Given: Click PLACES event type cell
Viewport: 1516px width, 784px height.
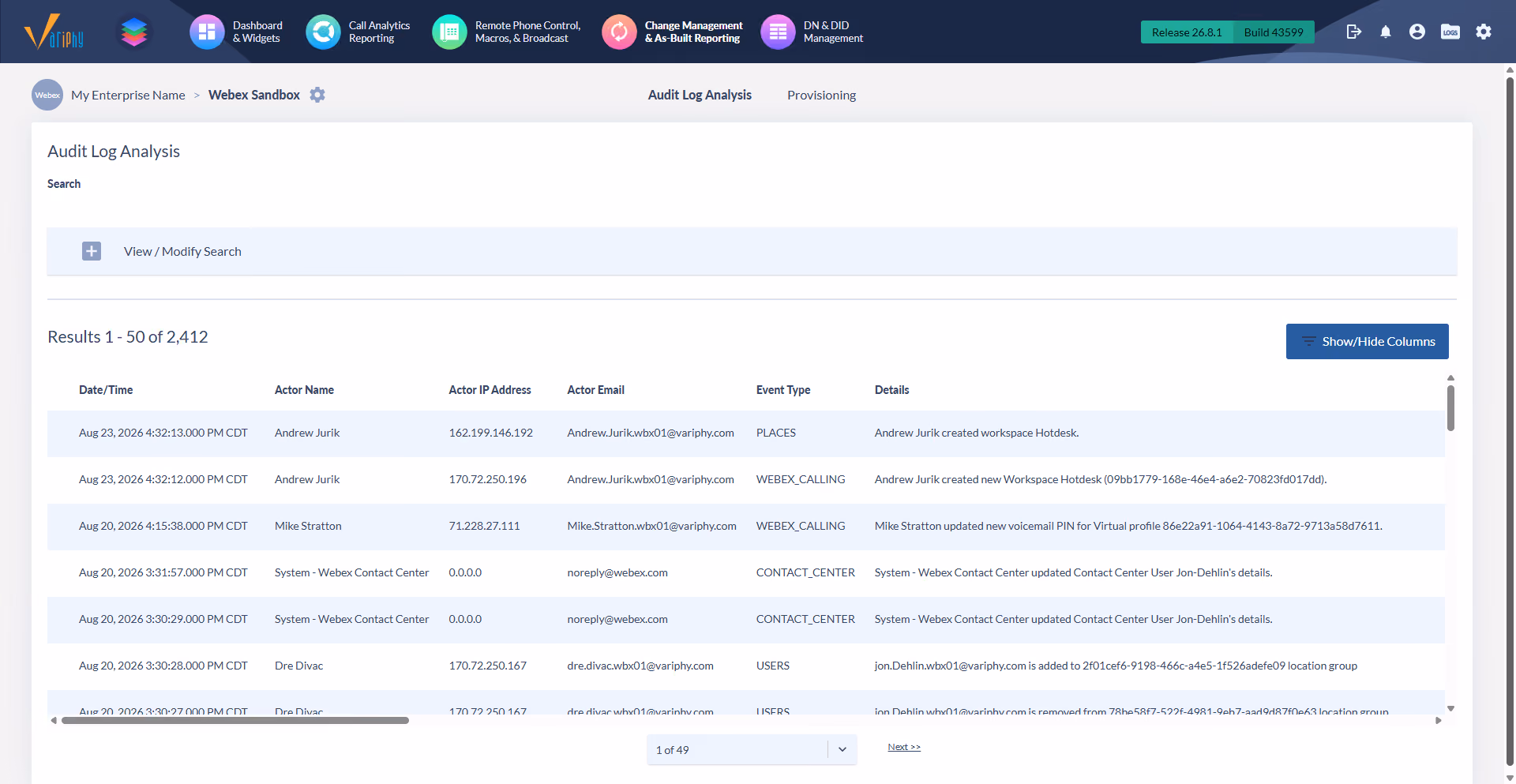Looking at the screenshot, I should tap(775, 433).
